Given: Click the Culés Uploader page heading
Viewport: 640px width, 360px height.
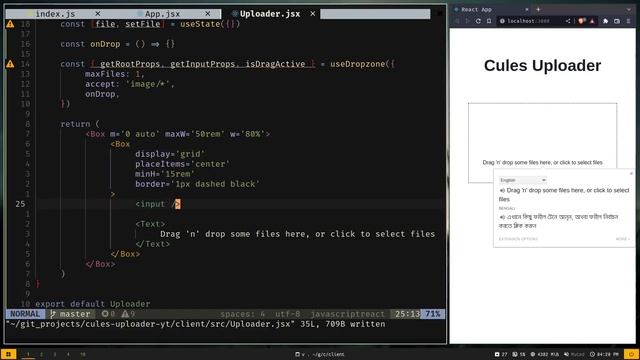Looking at the screenshot, I should point(542,66).
